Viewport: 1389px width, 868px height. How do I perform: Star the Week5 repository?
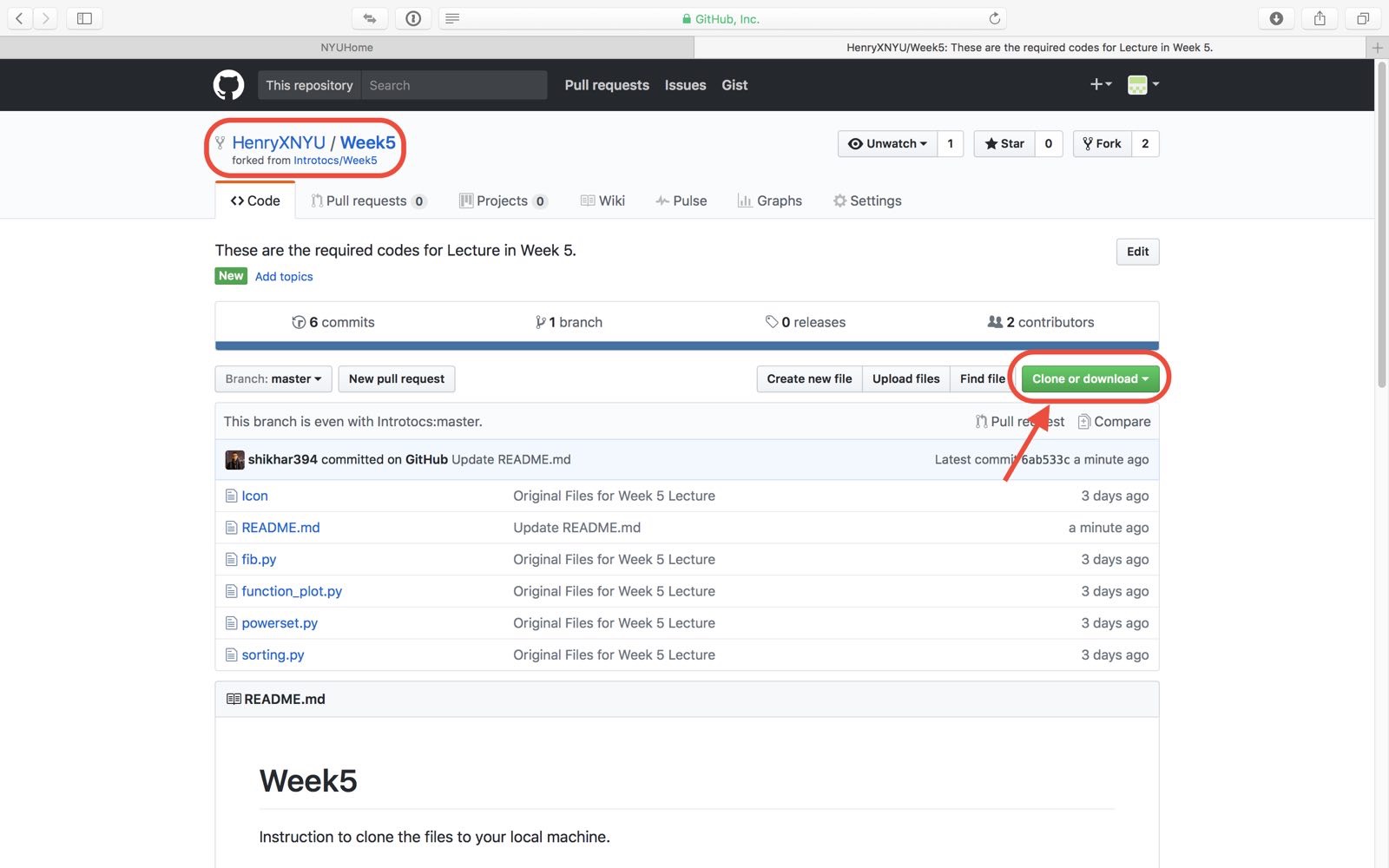[x=1004, y=143]
